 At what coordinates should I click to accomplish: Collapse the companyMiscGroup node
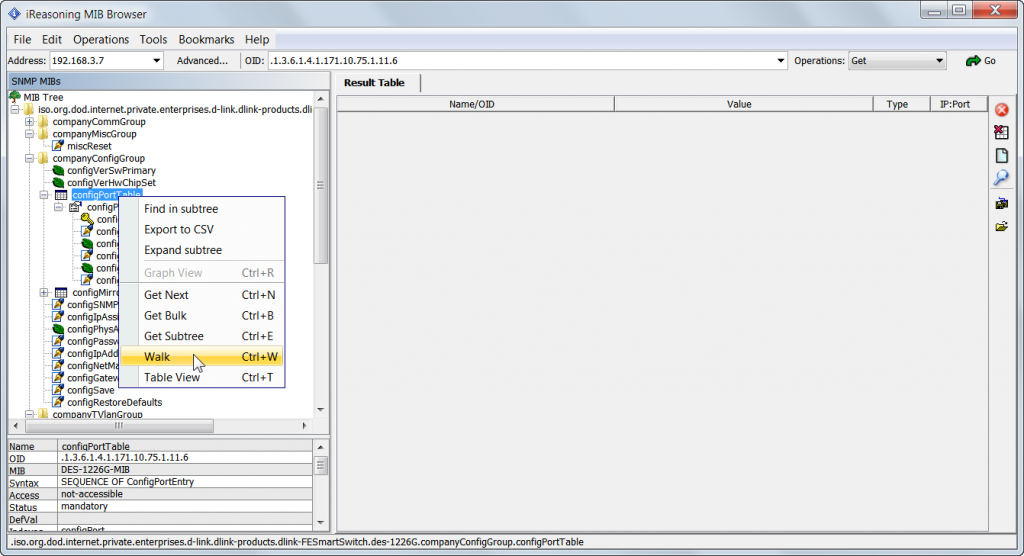[x=29, y=134]
